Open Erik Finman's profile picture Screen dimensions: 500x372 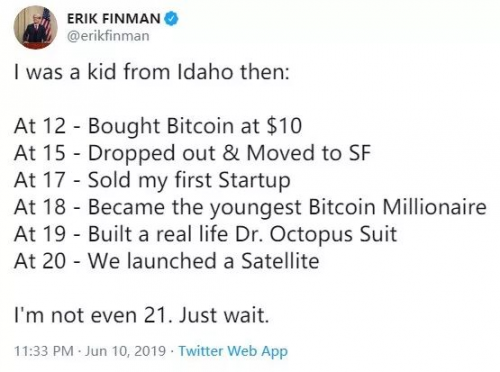click(36, 28)
